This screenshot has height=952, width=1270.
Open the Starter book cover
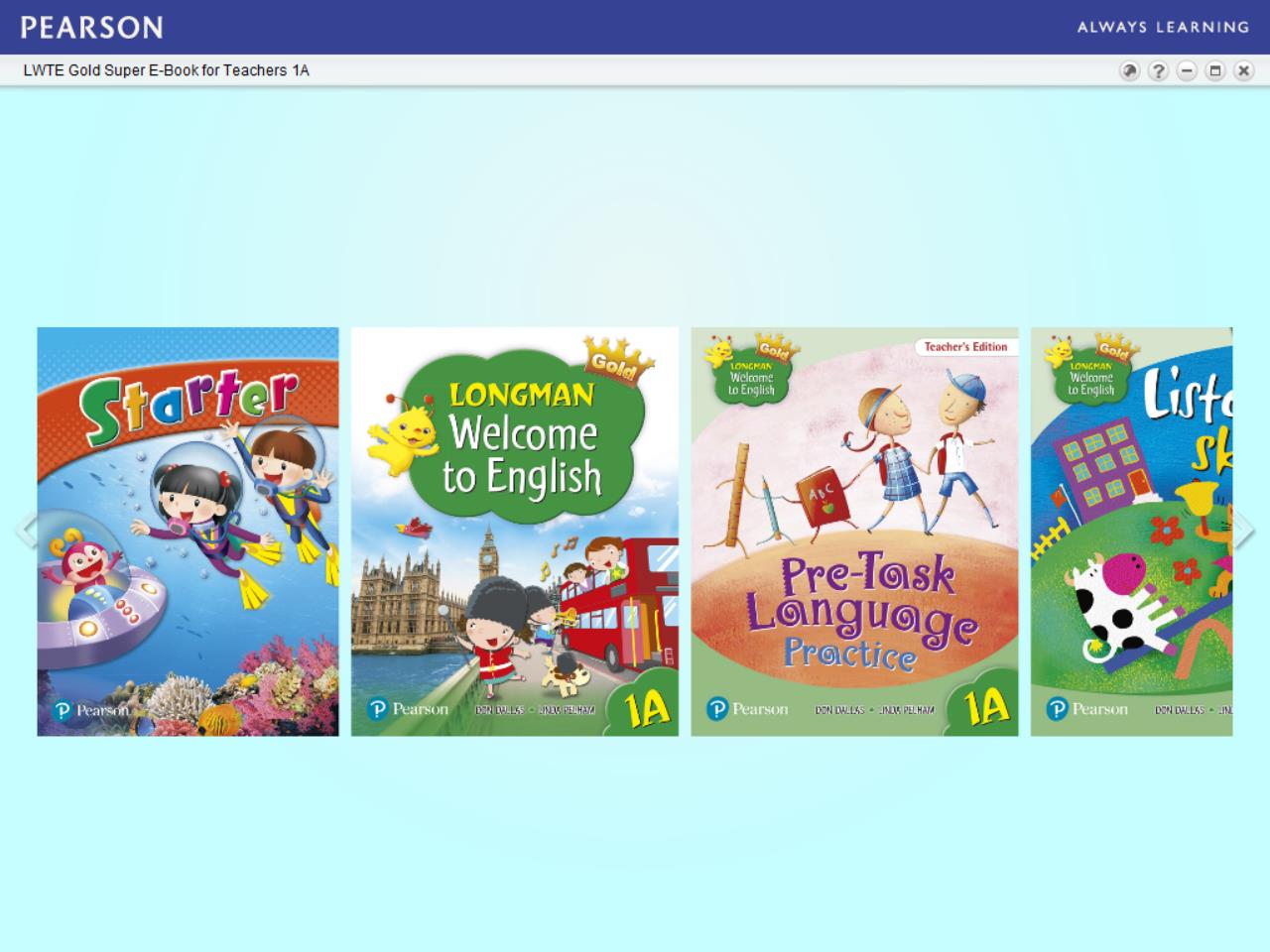pos(188,532)
